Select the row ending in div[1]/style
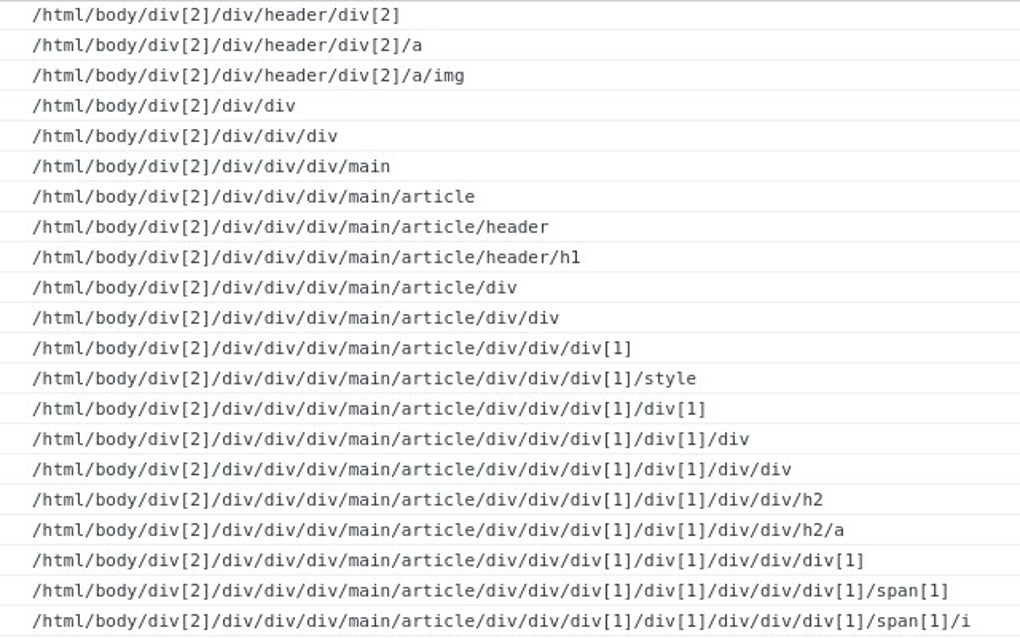Screen dimensions: 1020x638 pyautogui.click(x=510, y=379)
